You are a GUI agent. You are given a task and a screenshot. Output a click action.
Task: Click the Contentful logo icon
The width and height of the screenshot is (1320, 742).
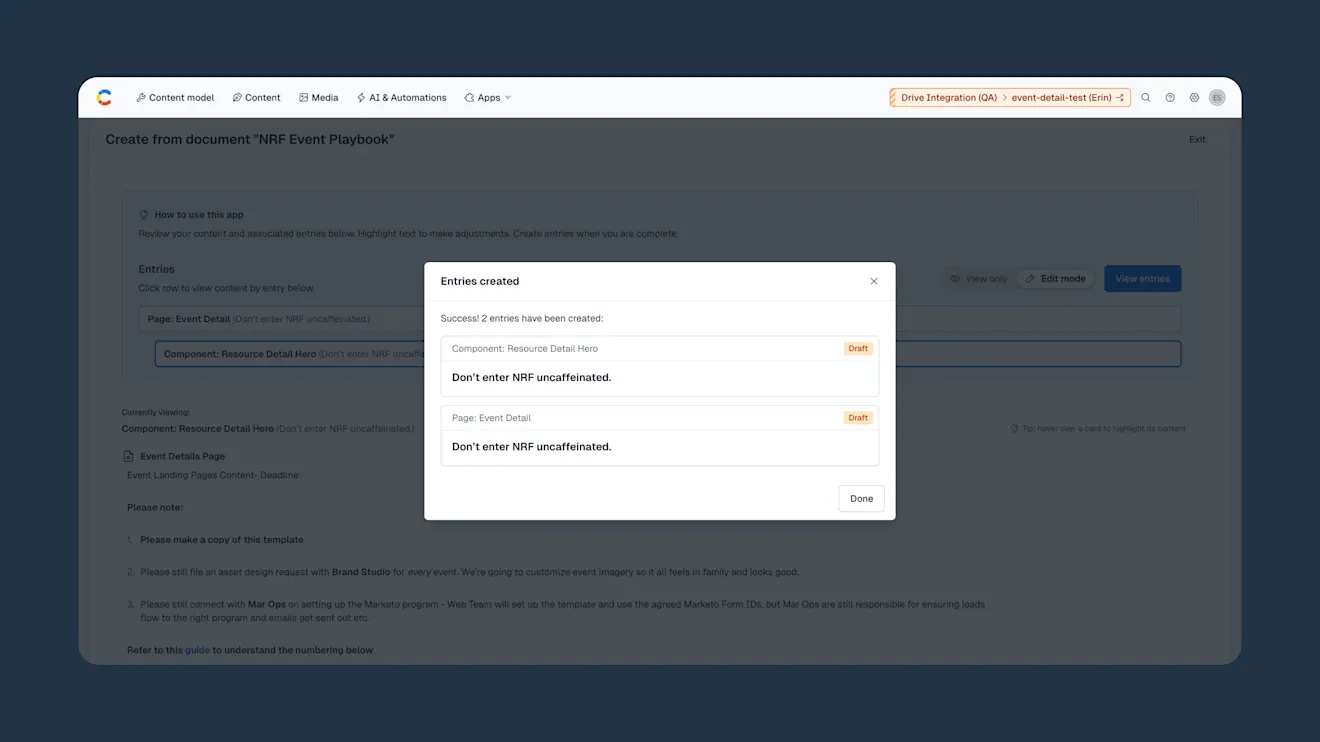click(104, 97)
